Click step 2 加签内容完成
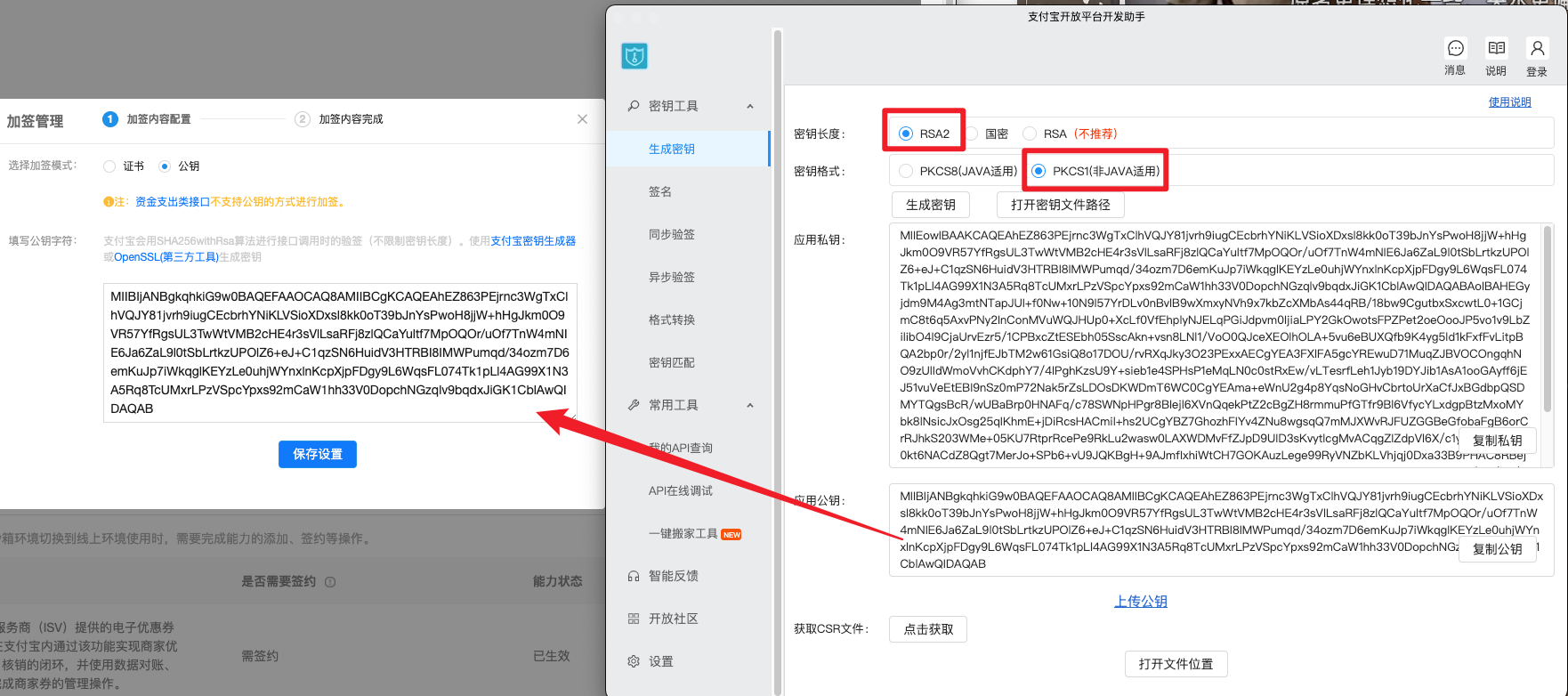The width and height of the screenshot is (1568, 696). [x=339, y=119]
